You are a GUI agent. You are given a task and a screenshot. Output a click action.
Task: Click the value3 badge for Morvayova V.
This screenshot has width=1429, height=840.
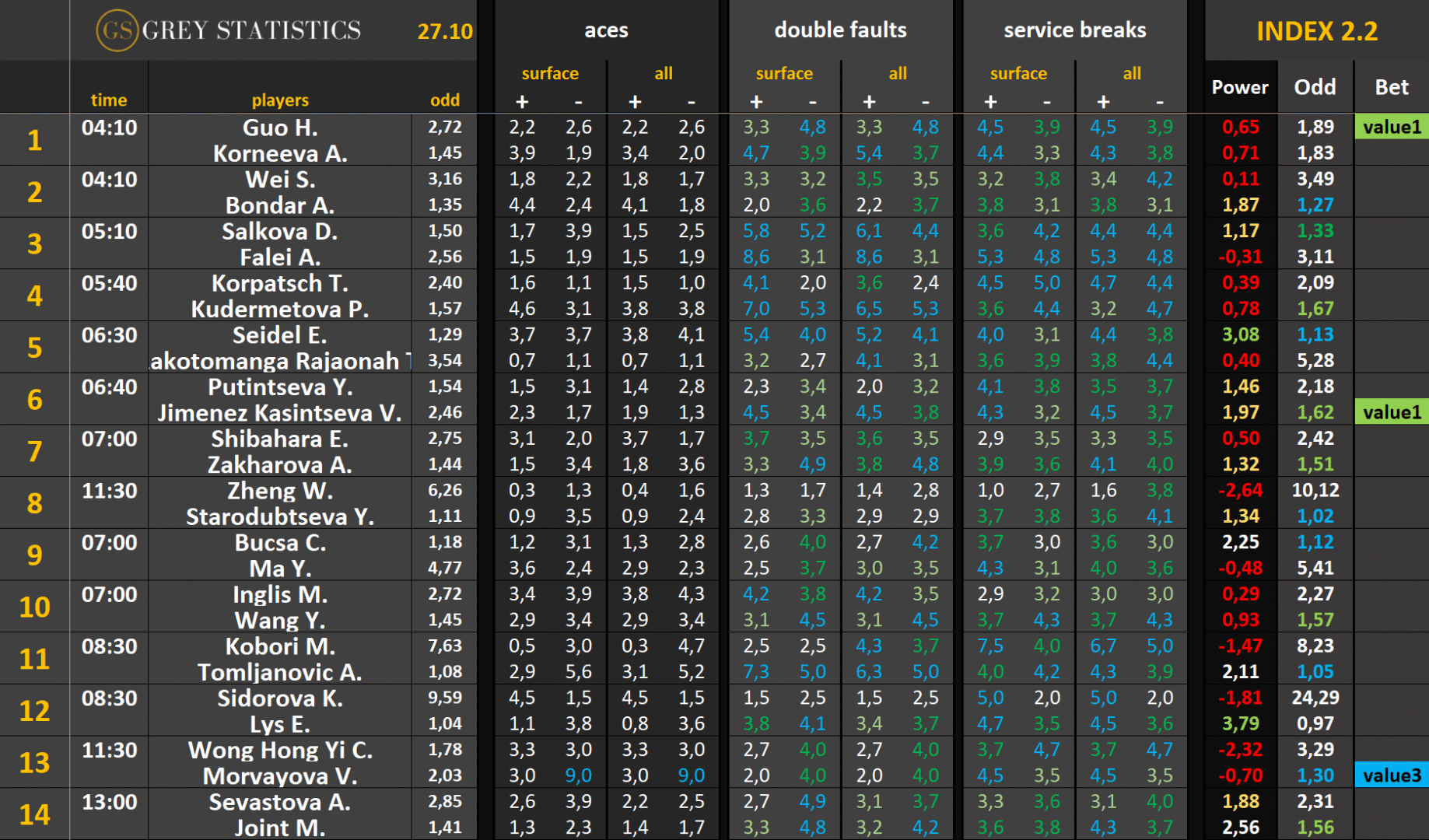coord(1391,775)
